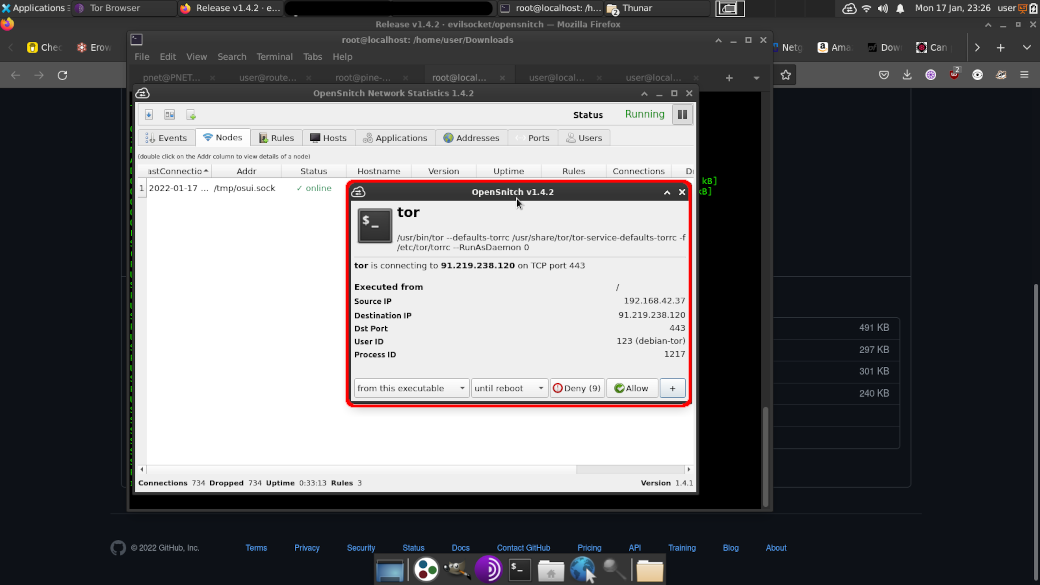Screen dimensions: 1040x585
Task: Click the Pocket icon in Firefox toolbar
Action: 883,75
